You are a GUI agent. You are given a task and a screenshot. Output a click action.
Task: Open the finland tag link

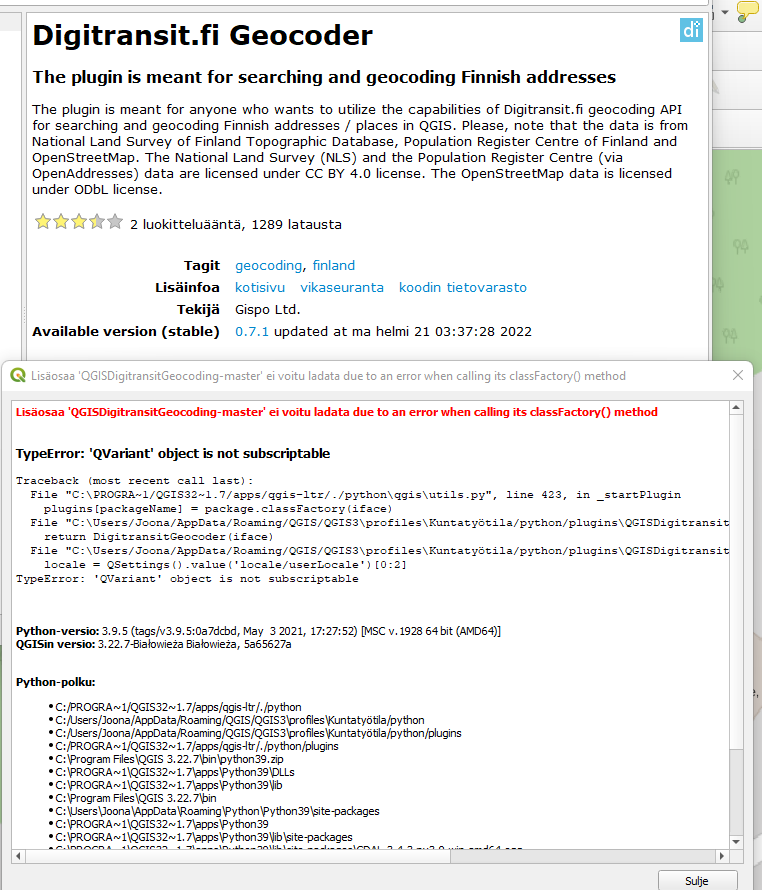pyautogui.click(x=334, y=266)
